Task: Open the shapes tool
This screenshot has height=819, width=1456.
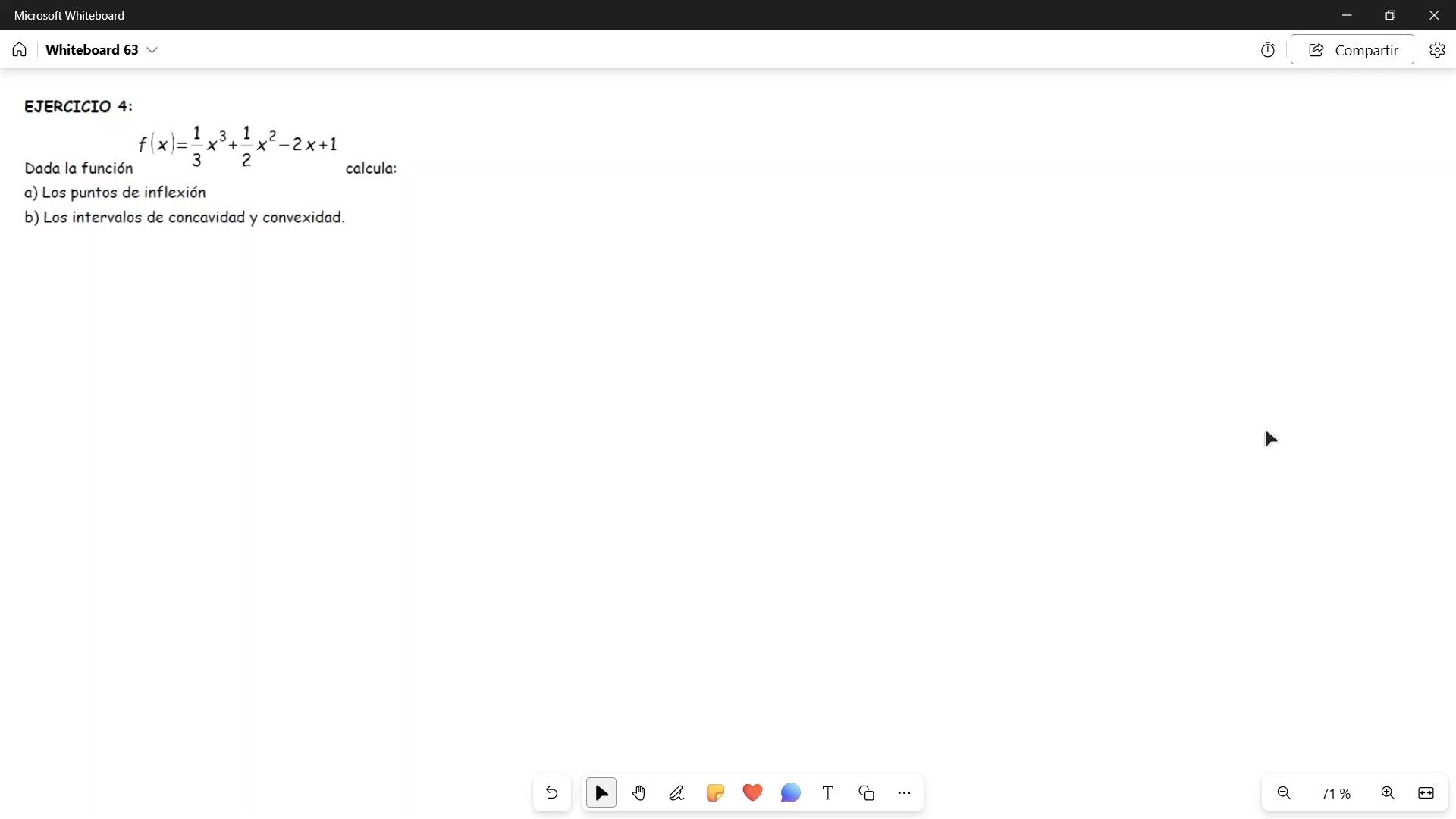Action: tap(867, 793)
